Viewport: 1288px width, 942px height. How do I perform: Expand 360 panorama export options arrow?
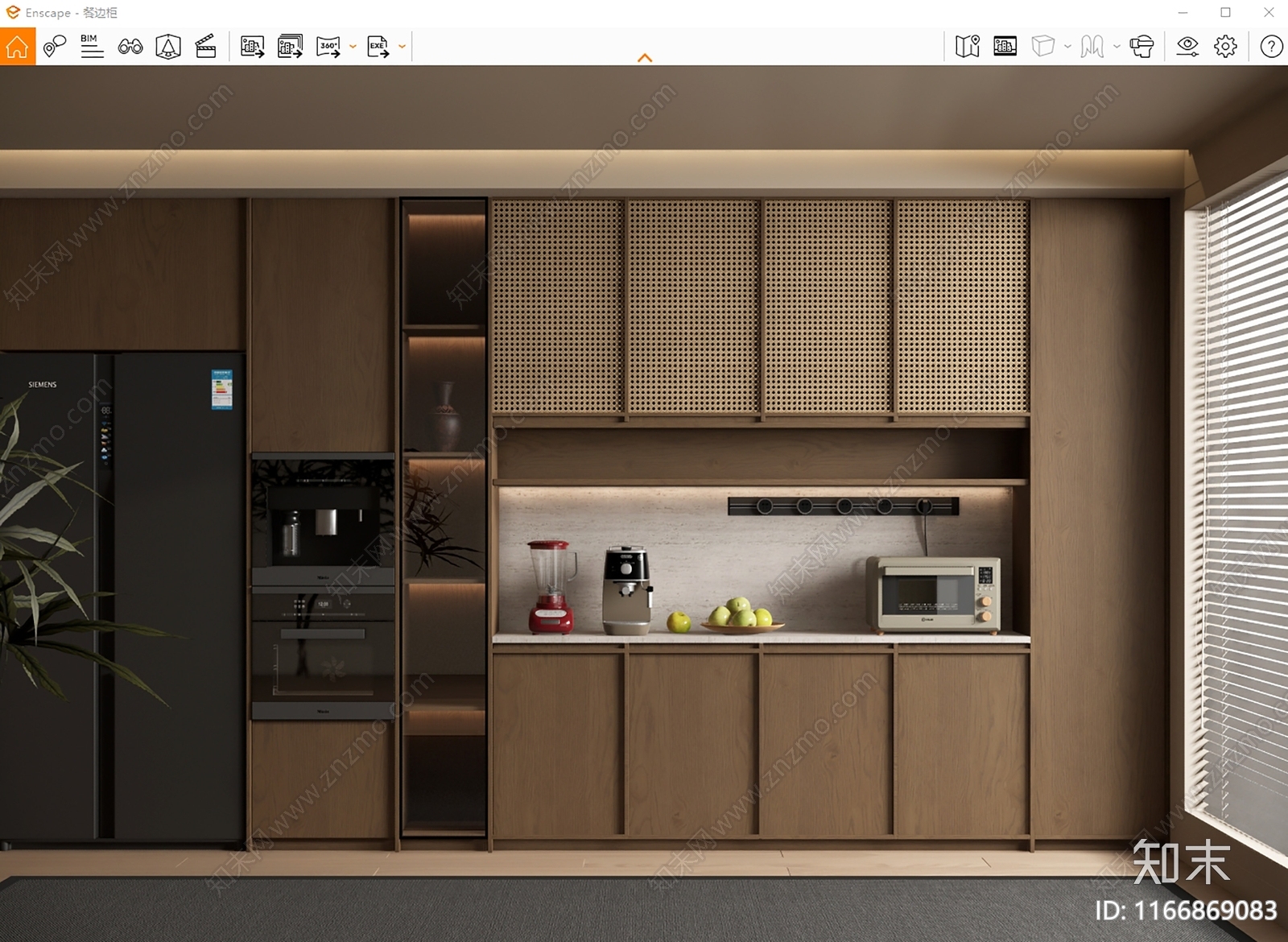(353, 47)
